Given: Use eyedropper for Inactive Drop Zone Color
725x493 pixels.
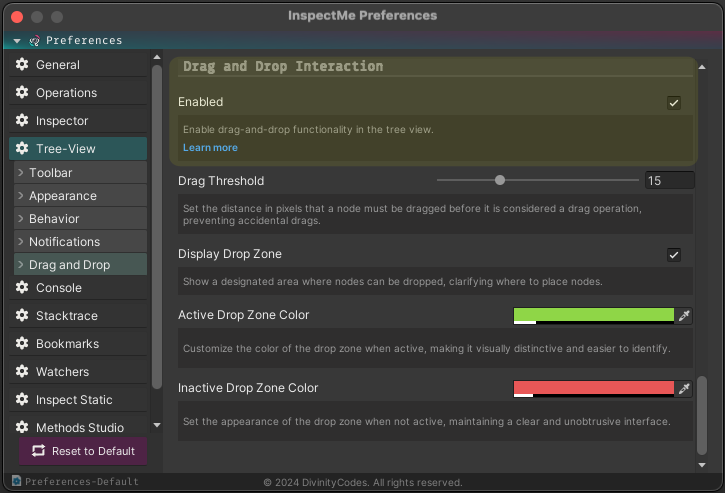Looking at the screenshot, I should (x=684, y=389).
